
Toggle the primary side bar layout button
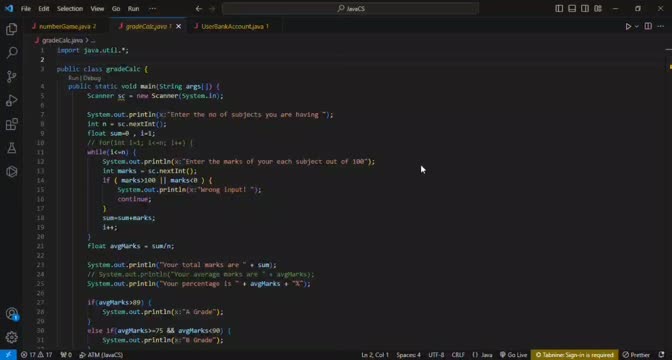tap(559, 9)
